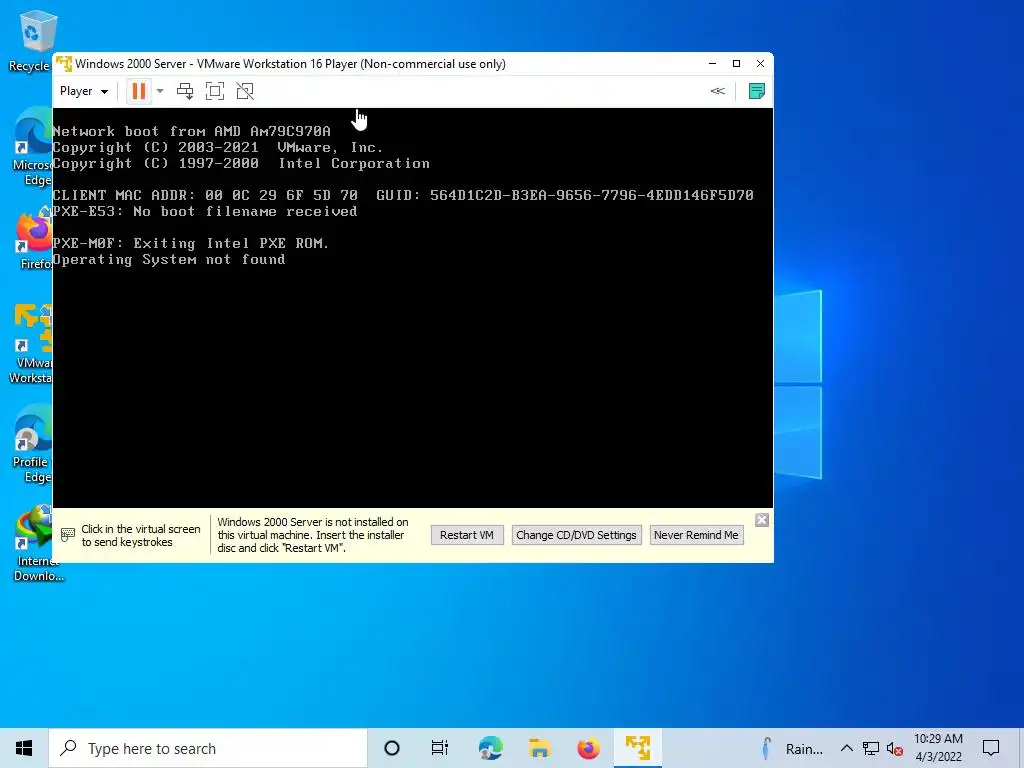
Task: Expand the power options dropdown arrow
Action: point(160,91)
